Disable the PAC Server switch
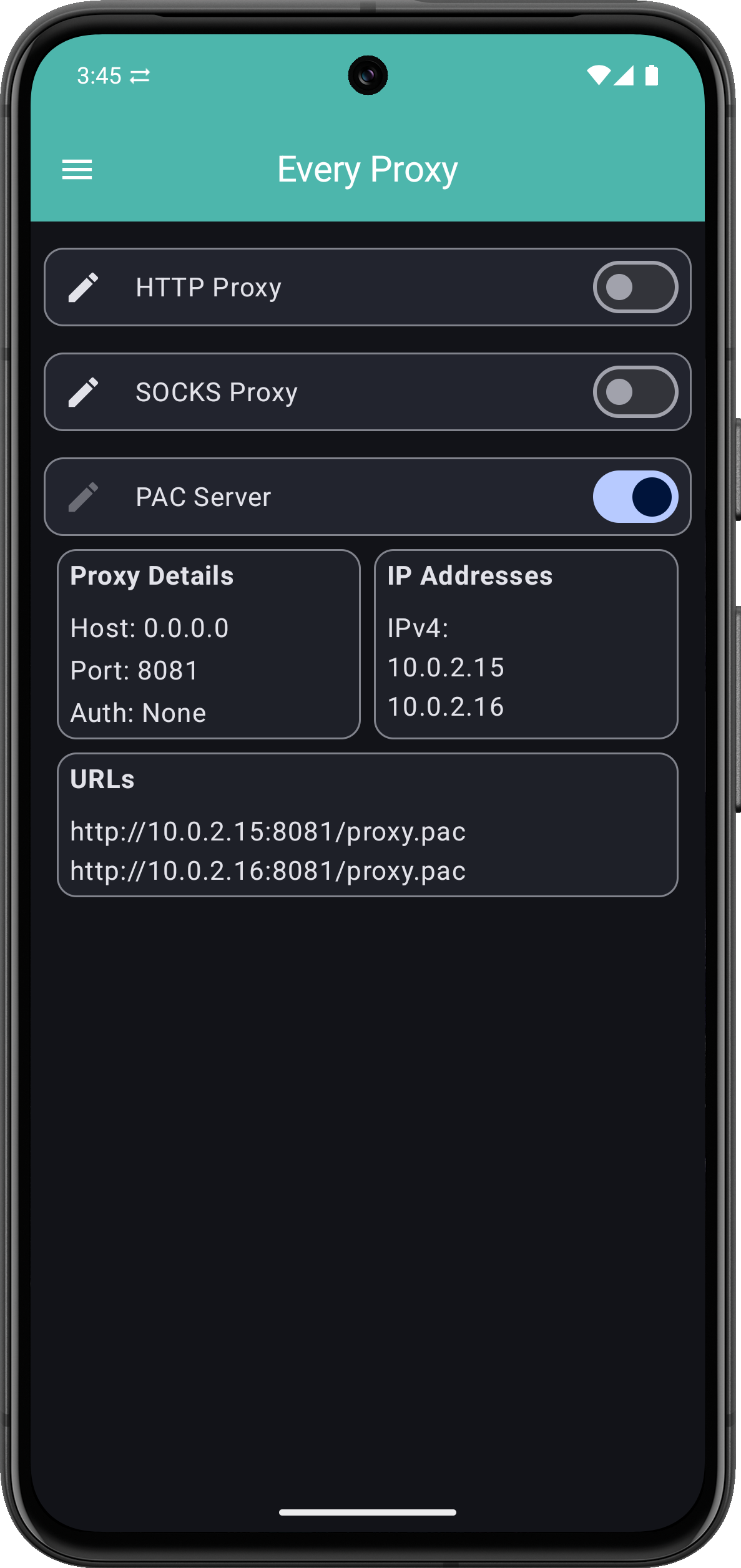This screenshot has width=741, height=1568. point(635,497)
